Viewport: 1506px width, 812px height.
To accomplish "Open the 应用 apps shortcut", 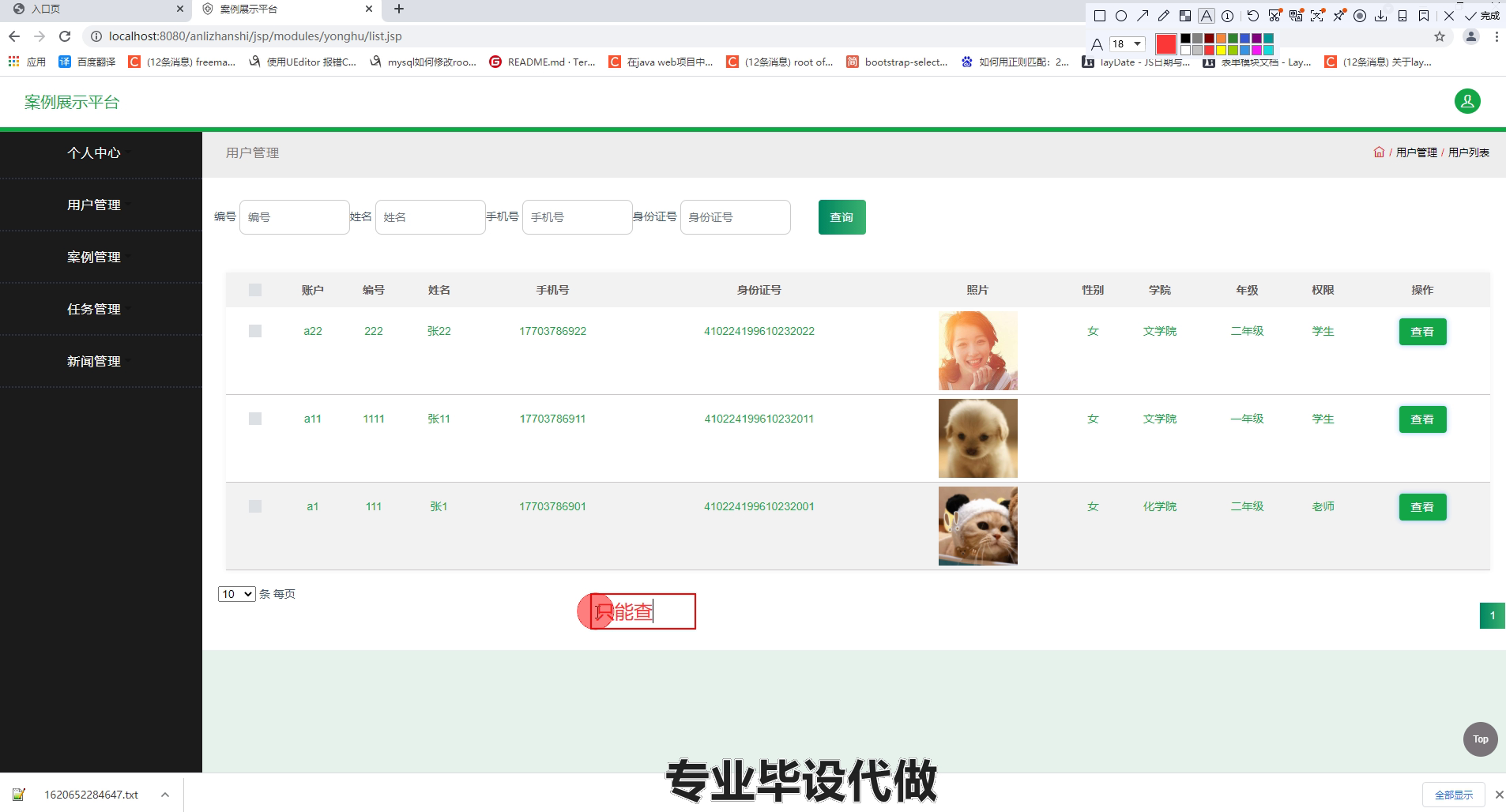I will coord(27,62).
